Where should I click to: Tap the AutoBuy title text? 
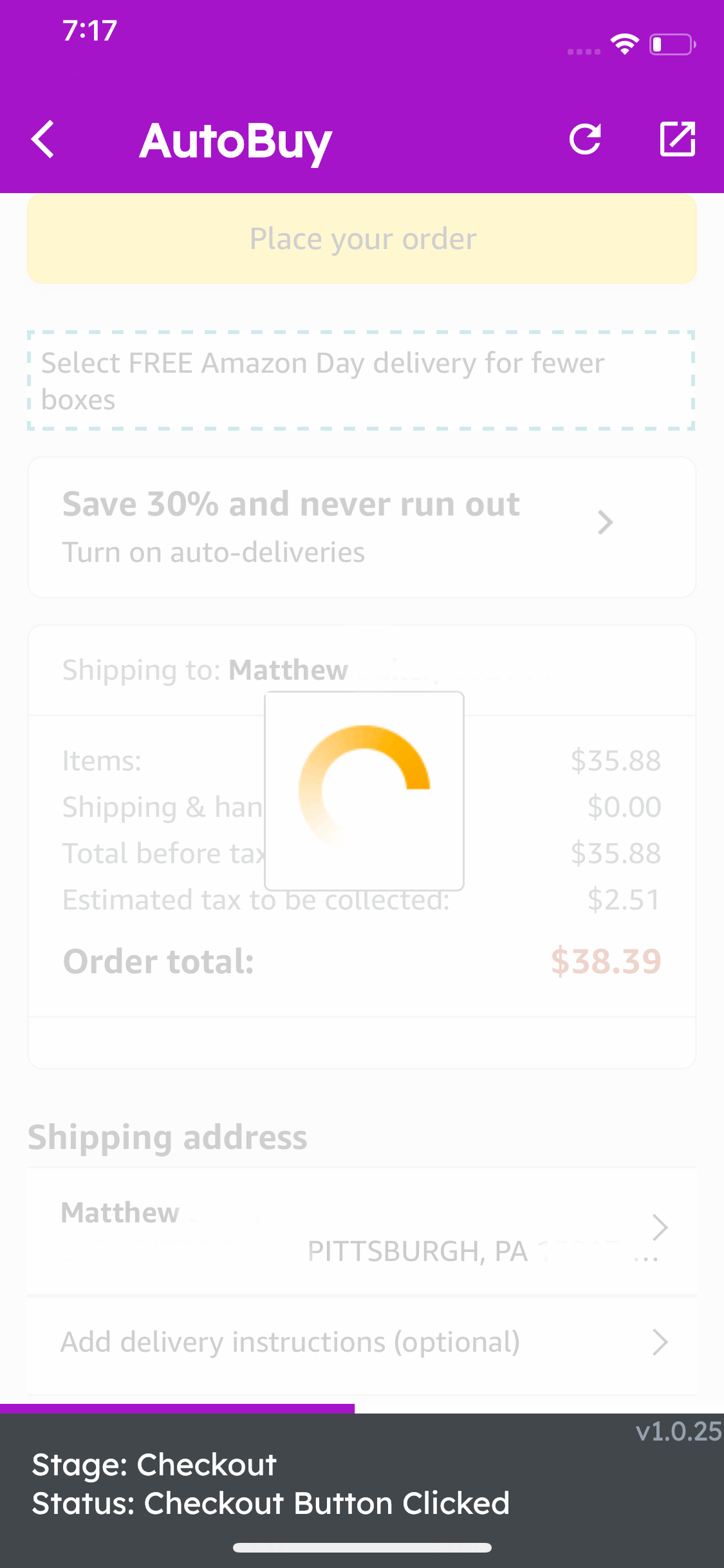236,140
